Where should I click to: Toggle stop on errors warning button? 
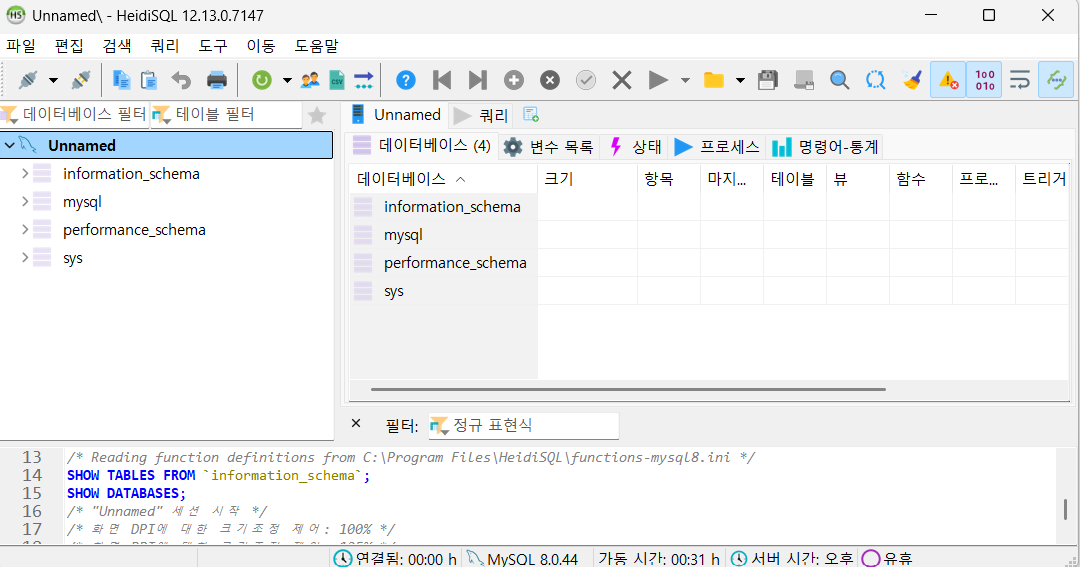(x=948, y=80)
